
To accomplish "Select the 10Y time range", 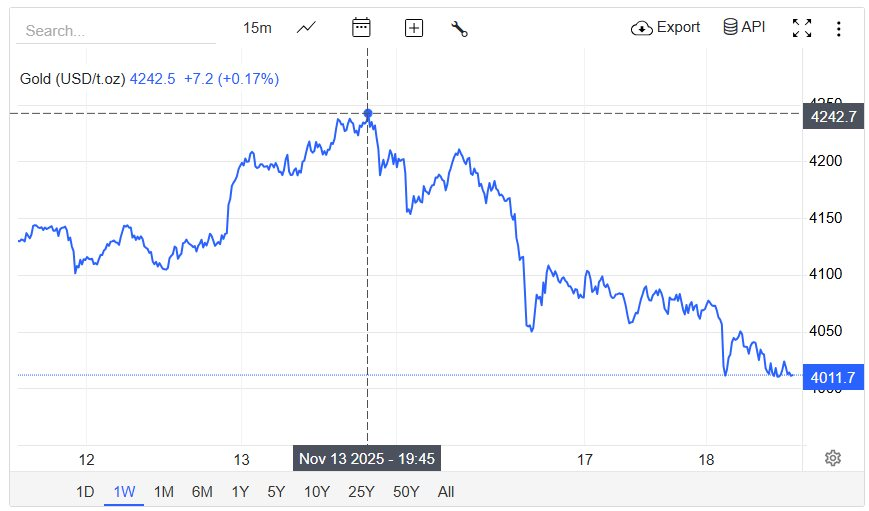I will tap(316, 492).
